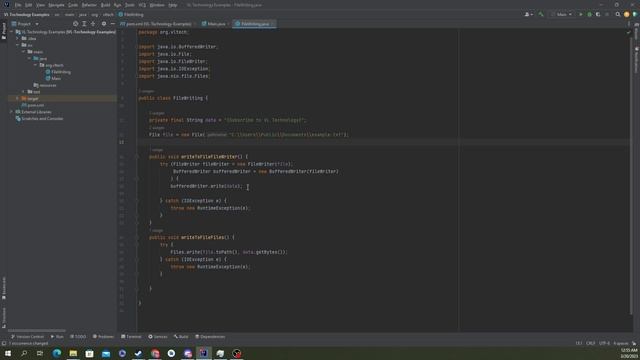Click the Run with Coverage icon
Image resolution: width=640 pixels, height=360 pixels.
pos(598,14)
